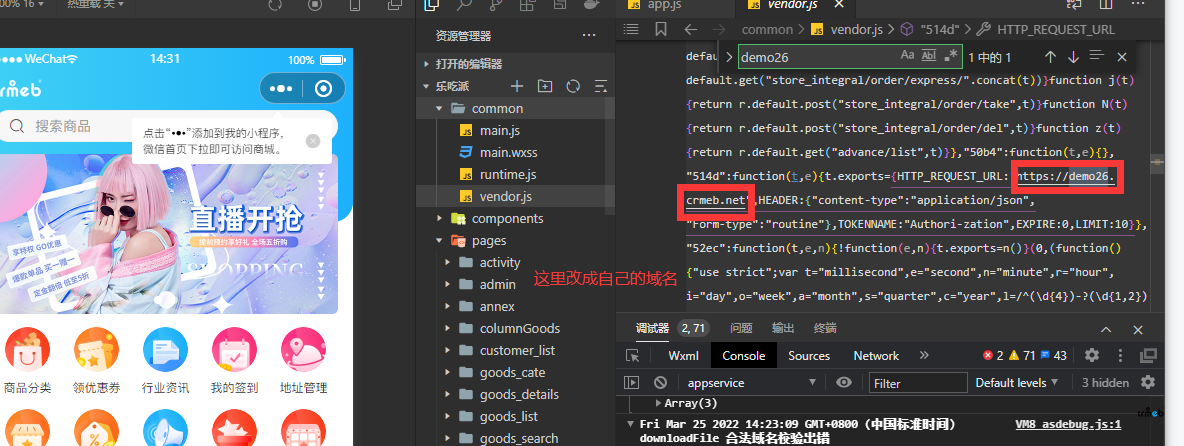This screenshot has width=1184, height=446.
Task: Switch to the 问题 panel tab
Action: pos(741,328)
